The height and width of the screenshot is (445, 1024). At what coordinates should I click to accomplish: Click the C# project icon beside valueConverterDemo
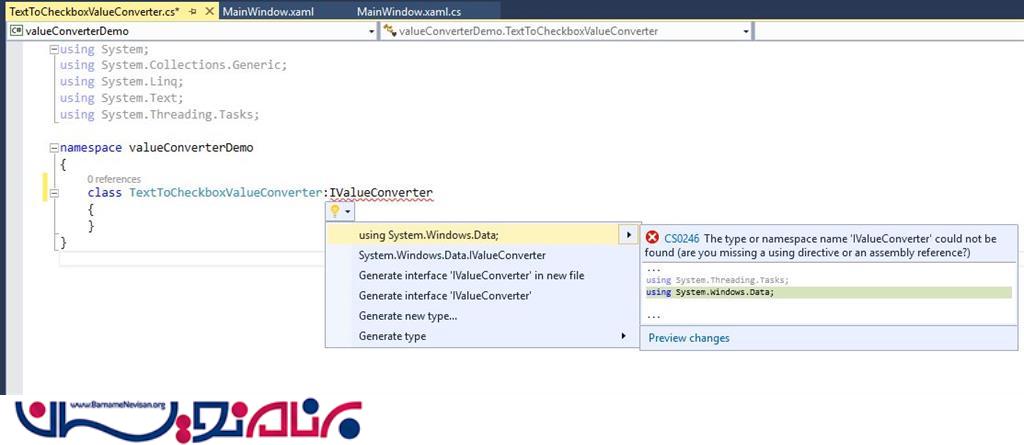(16, 31)
